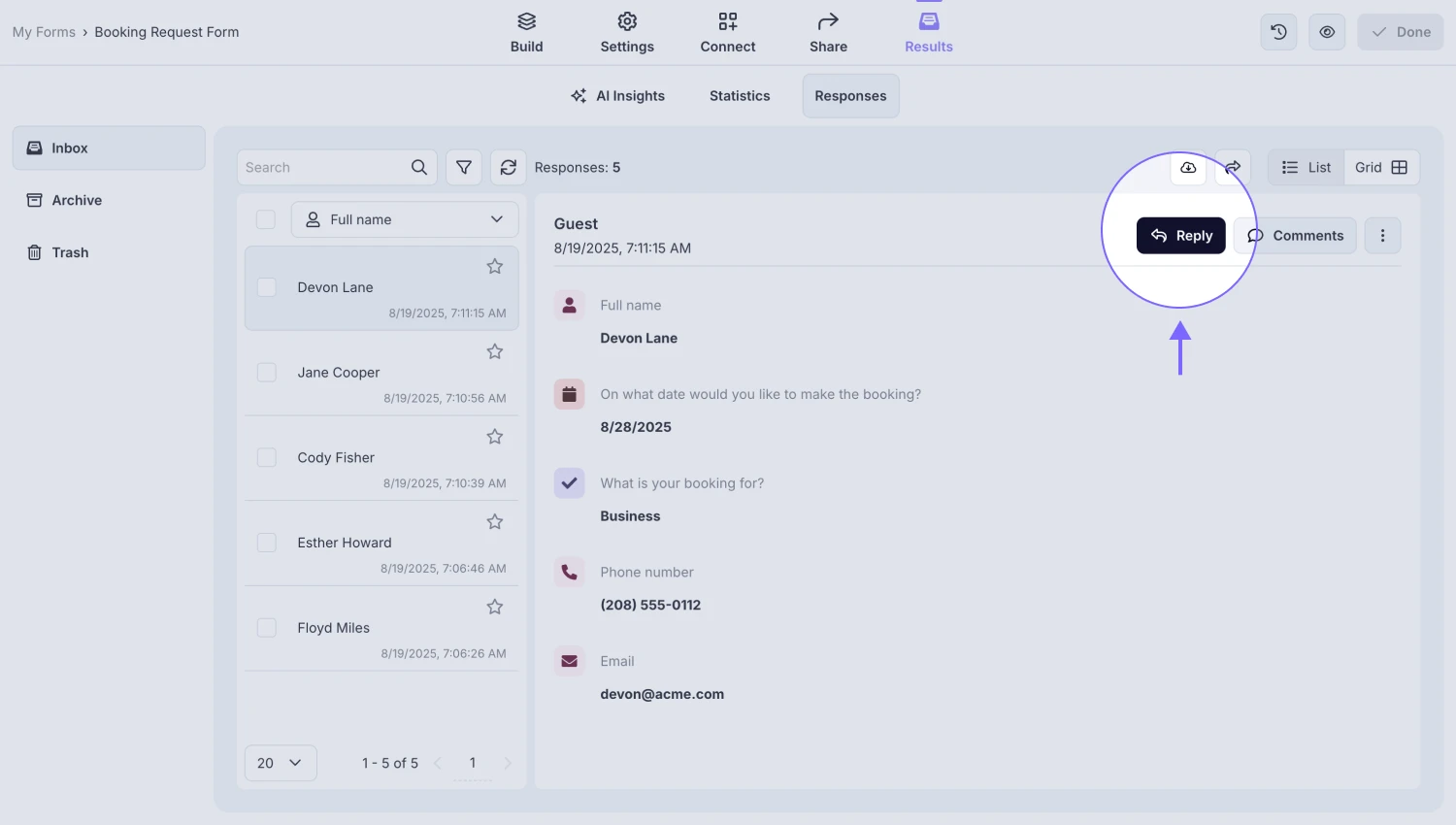
Task: Share the selected response
Action: point(1232,168)
